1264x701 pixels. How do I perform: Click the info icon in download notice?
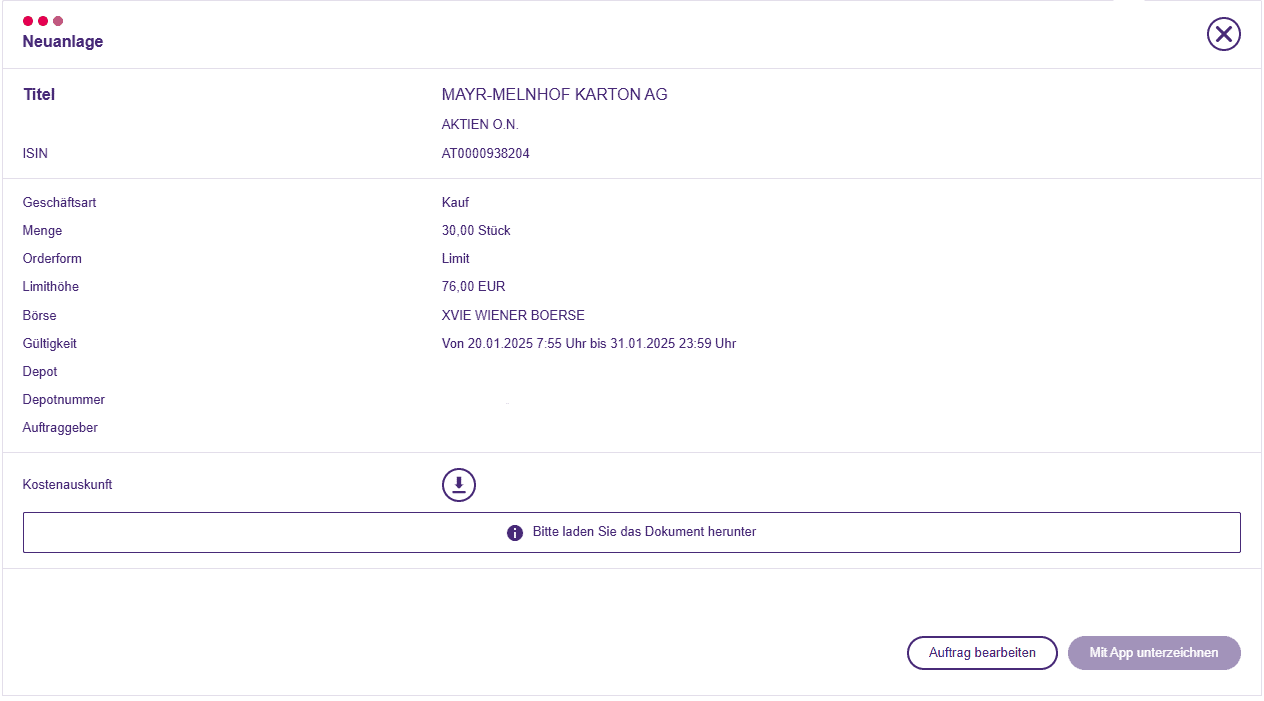tap(515, 533)
